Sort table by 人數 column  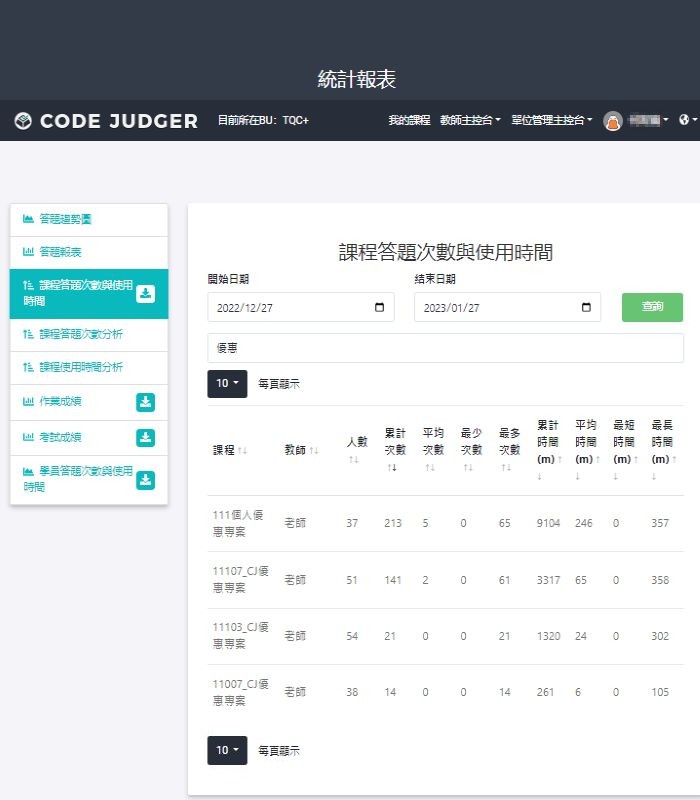click(x=356, y=449)
